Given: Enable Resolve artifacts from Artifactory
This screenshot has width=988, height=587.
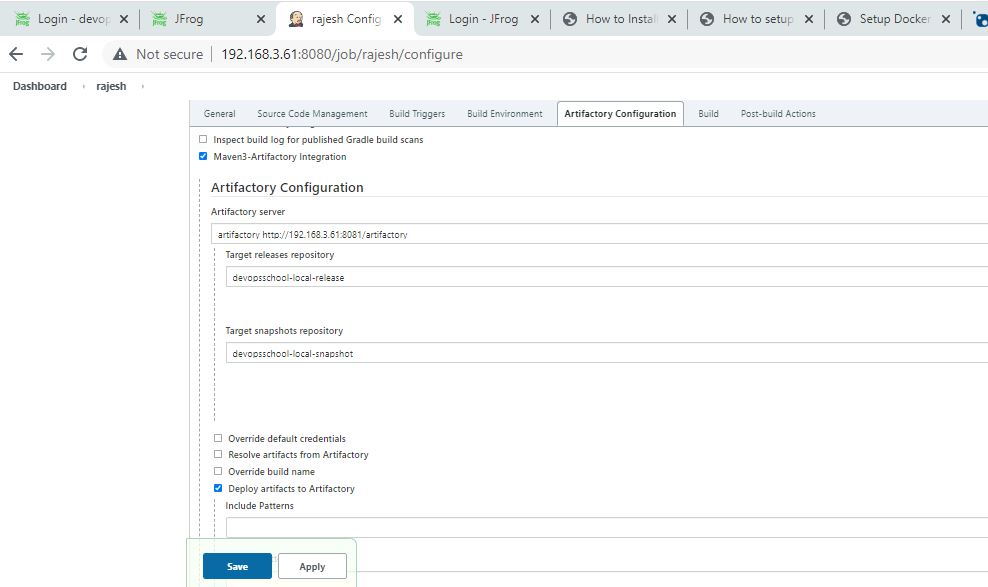Looking at the screenshot, I should pyautogui.click(x=218, y=454).
